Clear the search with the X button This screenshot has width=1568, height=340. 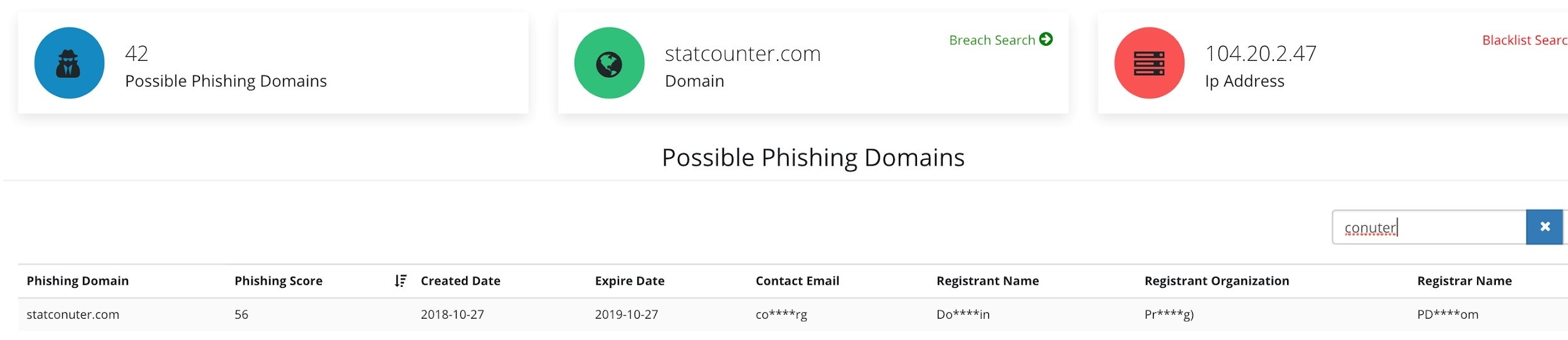(x=1545, y=227)
